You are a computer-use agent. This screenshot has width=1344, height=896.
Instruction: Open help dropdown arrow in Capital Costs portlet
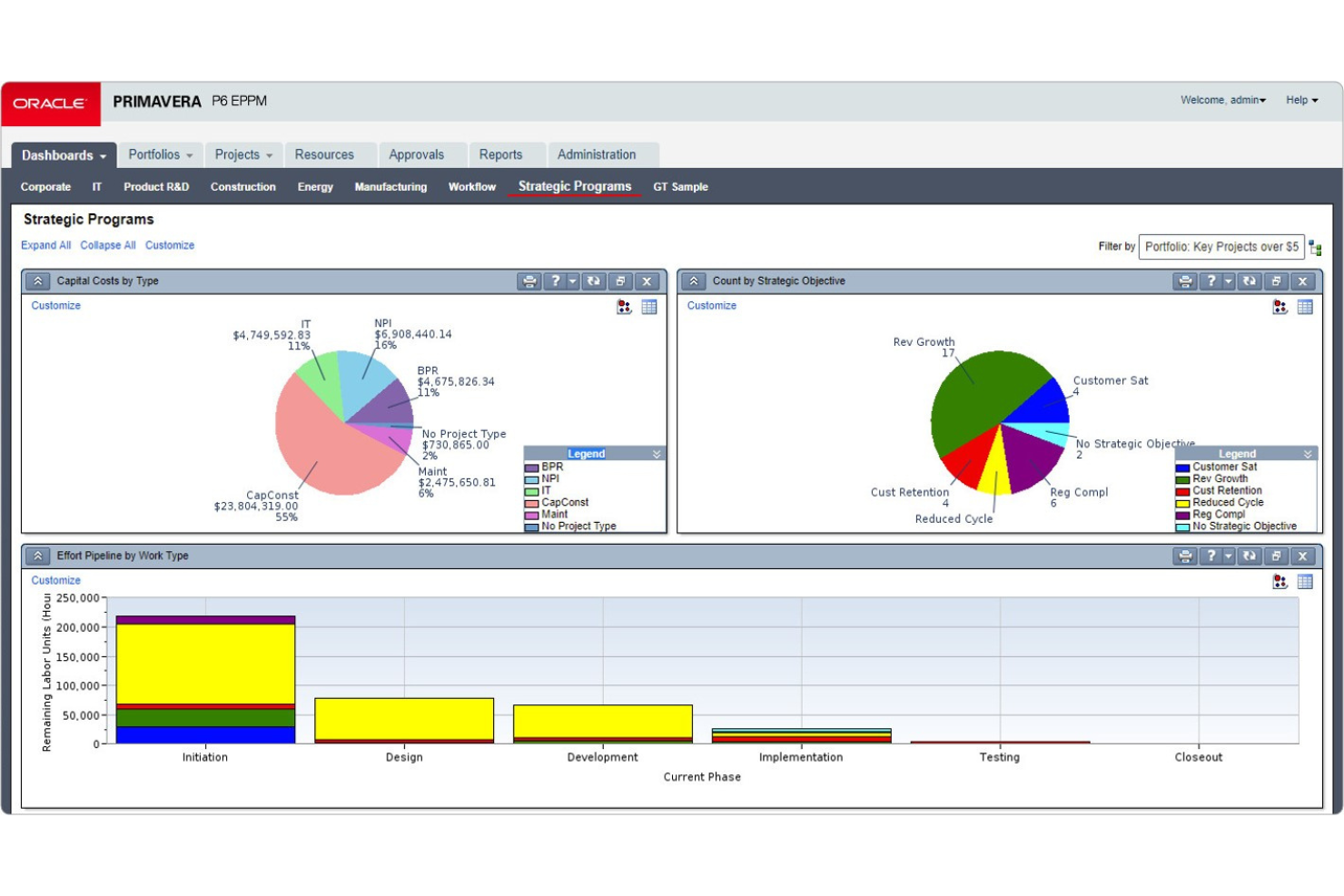point(573,281)
